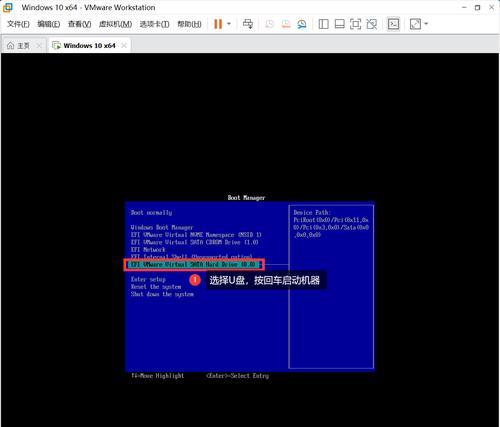Click the Send Ctrl+Alt+Del toolbar icon
Screen dimensions: 500x427
(x=248, y=24)
